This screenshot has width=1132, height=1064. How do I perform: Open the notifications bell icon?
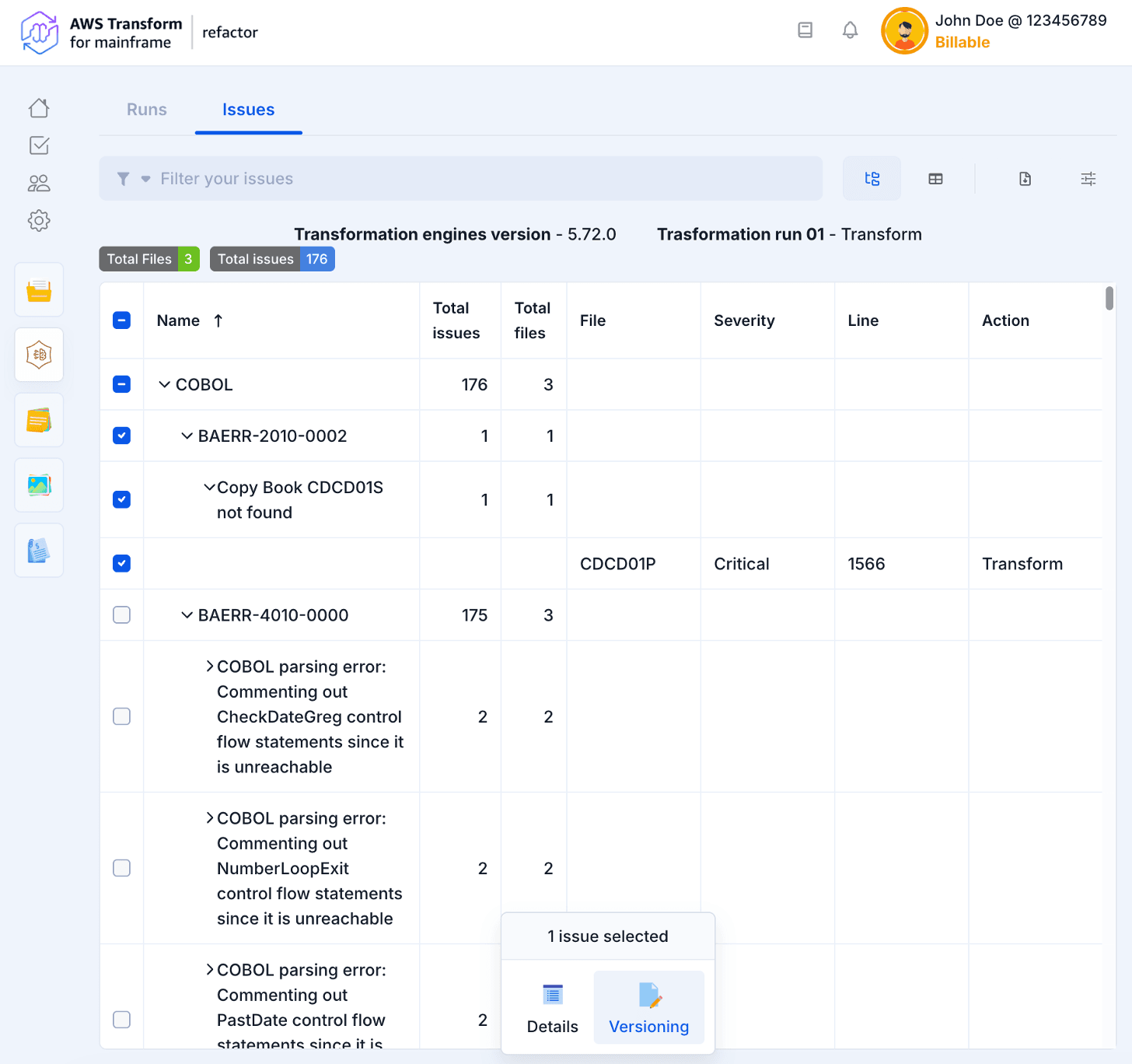(x=850, y=30)
